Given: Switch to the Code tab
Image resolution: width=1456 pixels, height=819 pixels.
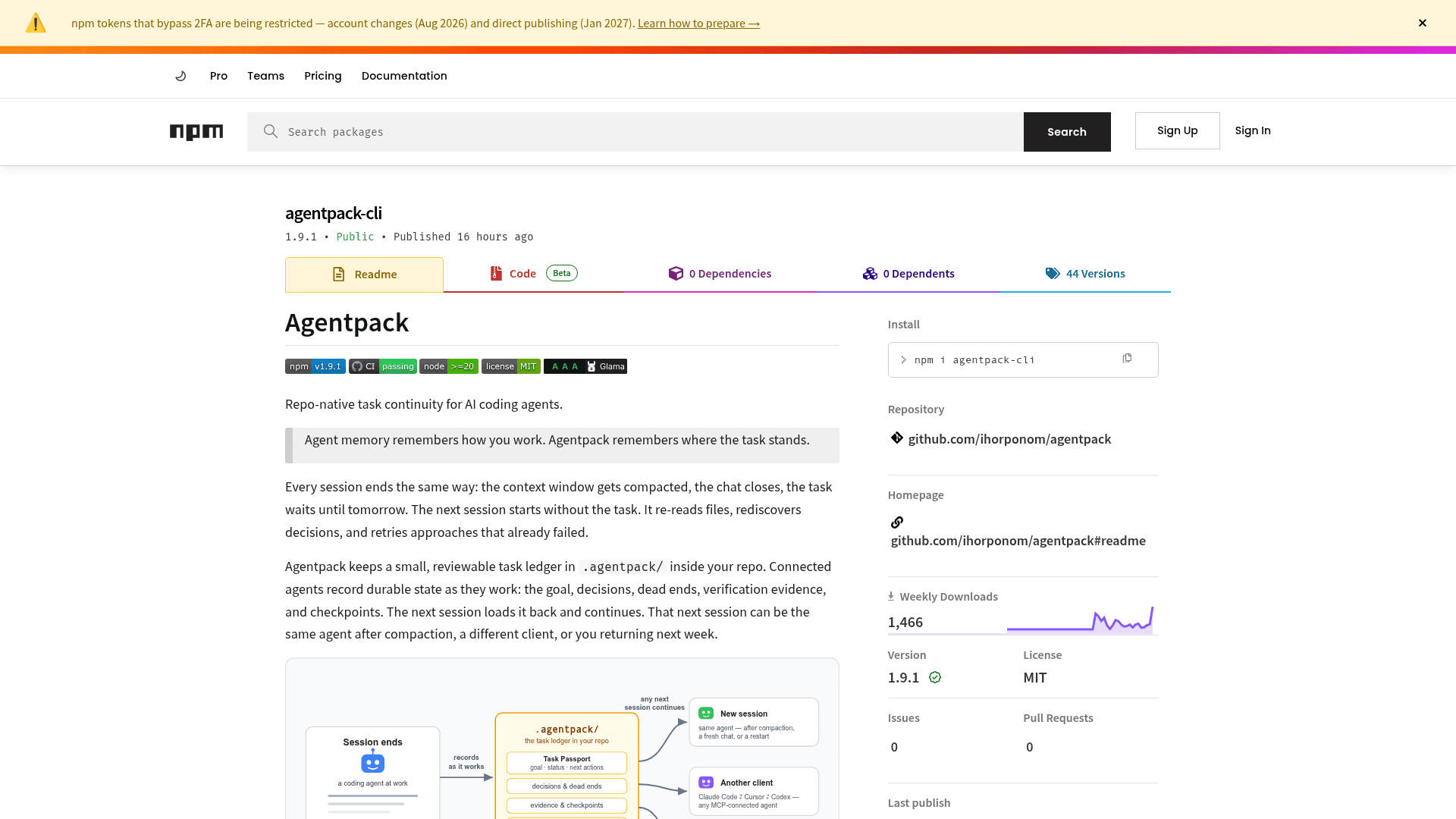Looking at the screenshot, I should point(533,274).
